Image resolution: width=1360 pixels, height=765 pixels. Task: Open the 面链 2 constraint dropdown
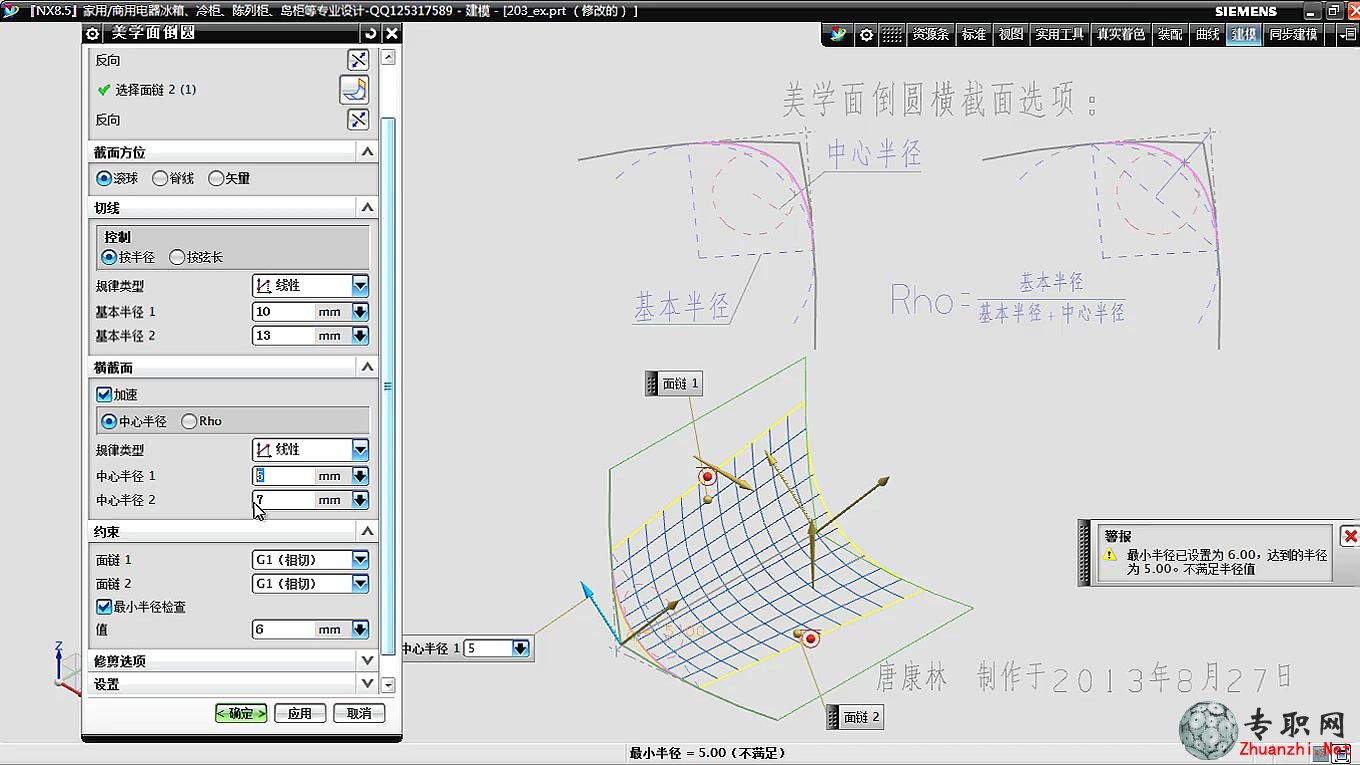point(360,584)
